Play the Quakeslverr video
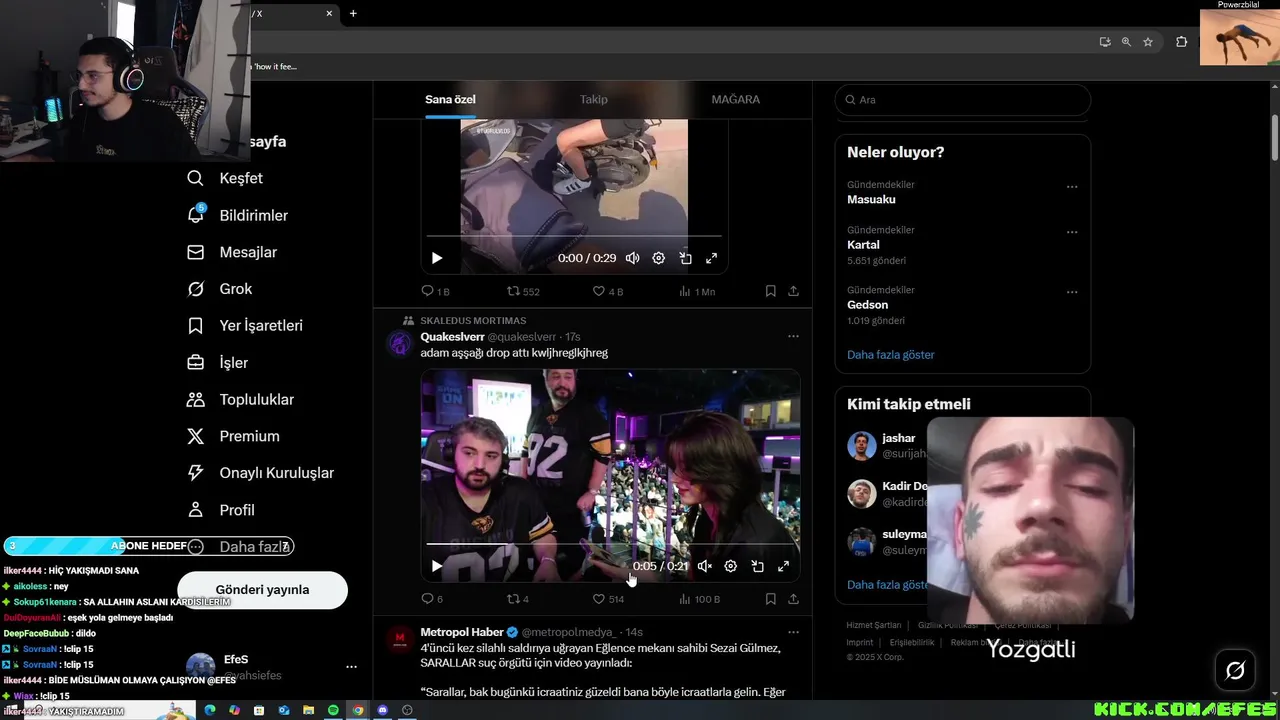 click(437, 566)
